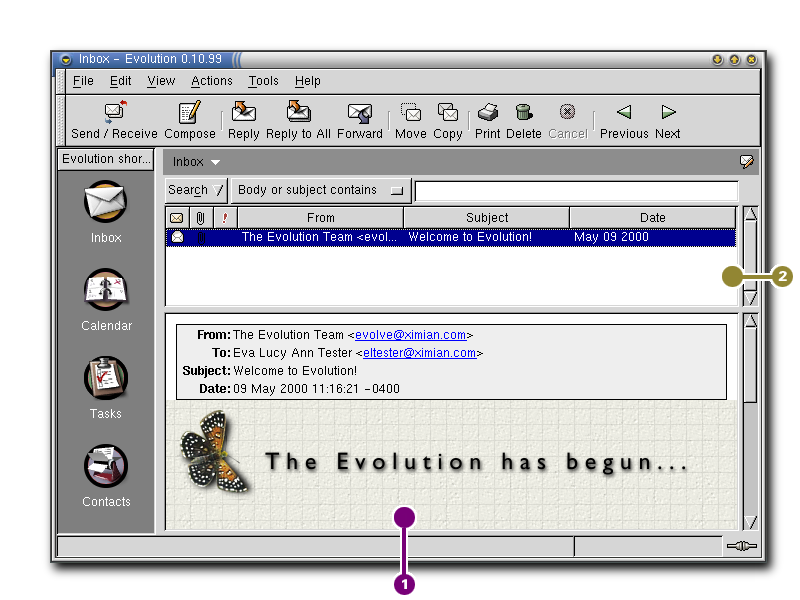800x600 pixels.
Task: Delete the selected email
Action: (523, 112)
